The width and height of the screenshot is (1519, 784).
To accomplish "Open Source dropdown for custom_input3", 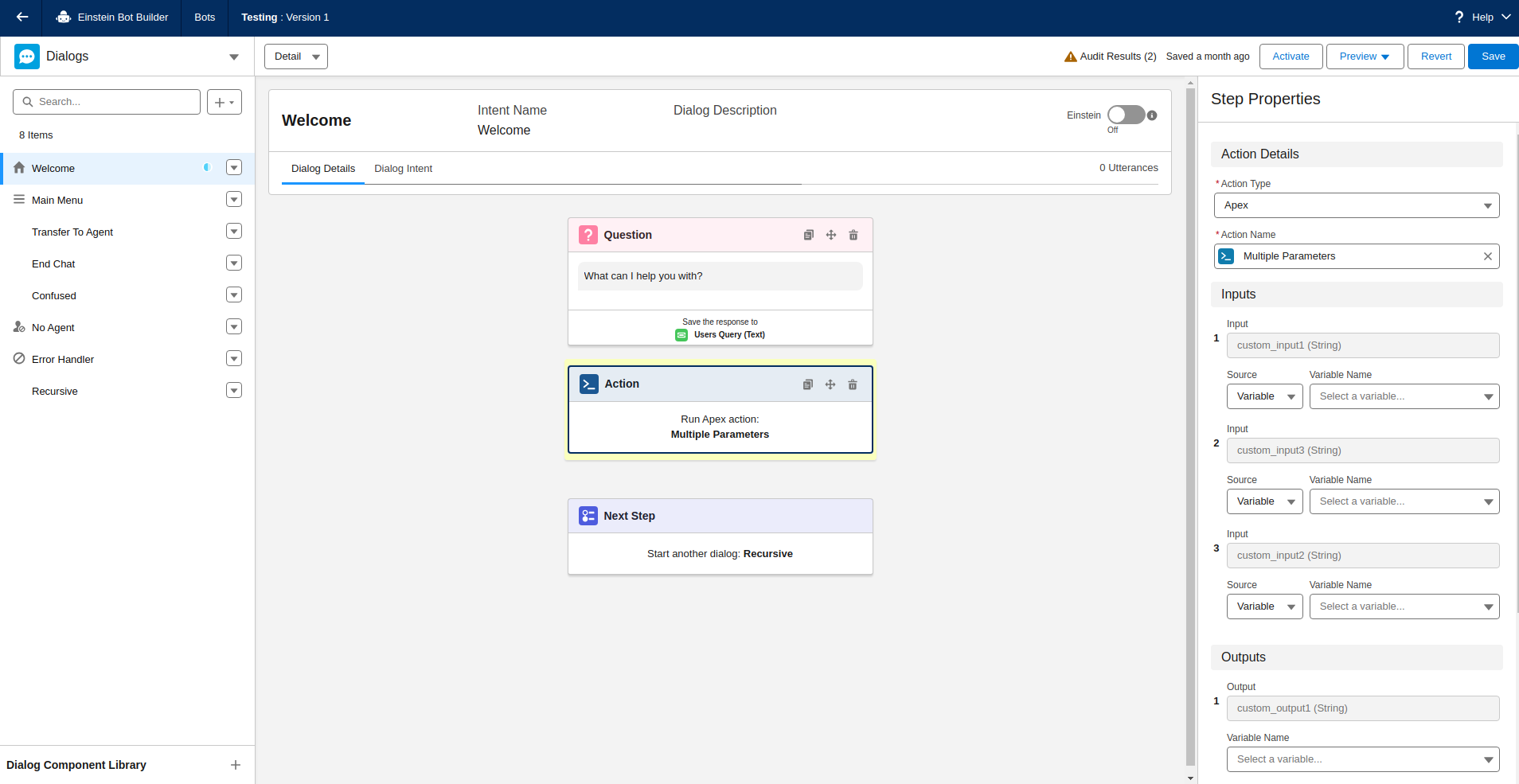I will (1265, 501).
